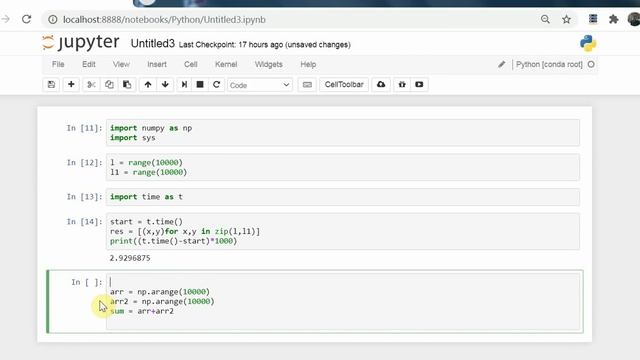The width and height of the screenshot is (640, 360).
Task: Click into the t.time() timing code cell
Action: pyautogui.click(x=342, y=231)
